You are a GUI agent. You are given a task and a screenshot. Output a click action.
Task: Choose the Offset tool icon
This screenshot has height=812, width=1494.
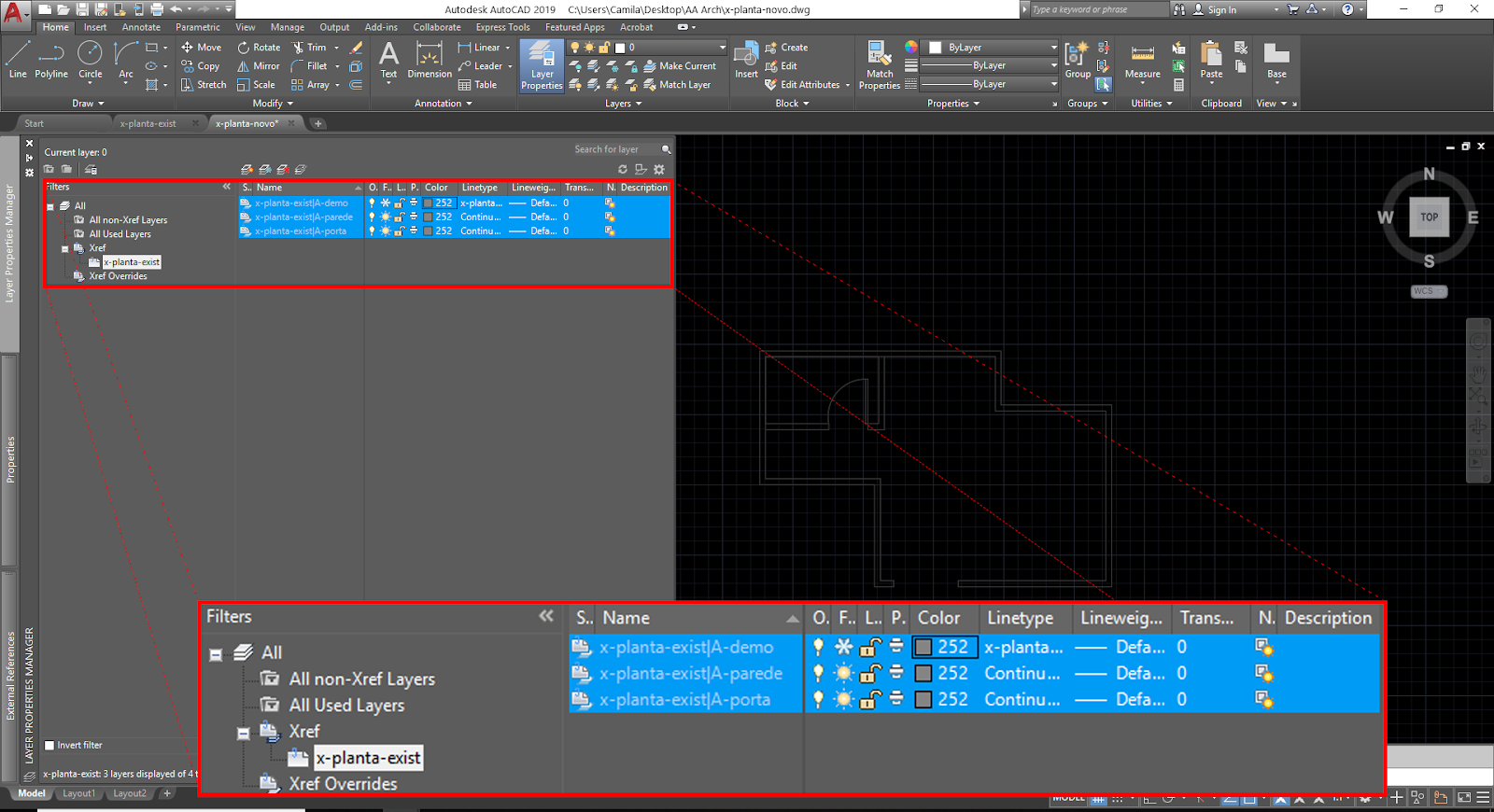coord(356,85)
